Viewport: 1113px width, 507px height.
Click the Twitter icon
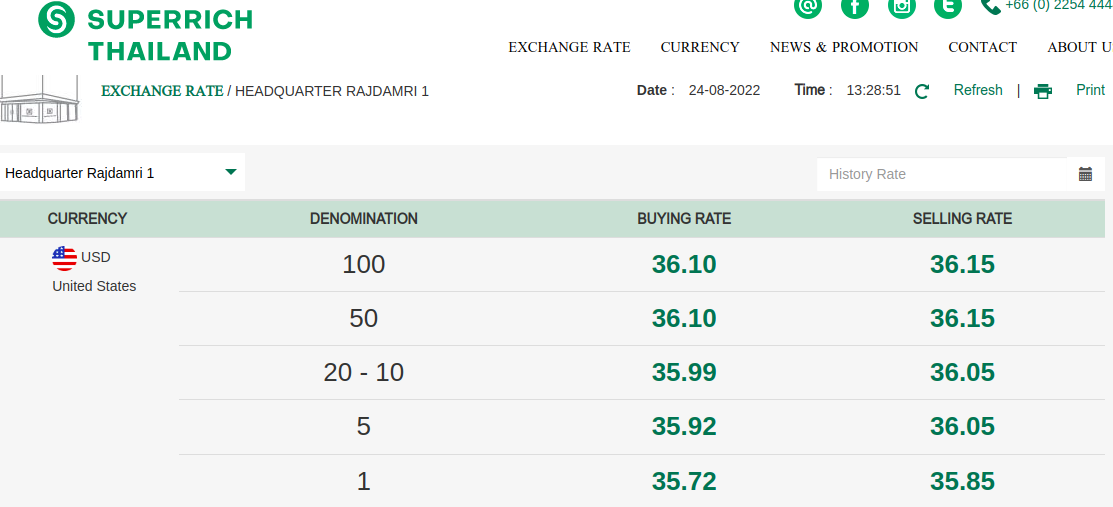(948, 7)
